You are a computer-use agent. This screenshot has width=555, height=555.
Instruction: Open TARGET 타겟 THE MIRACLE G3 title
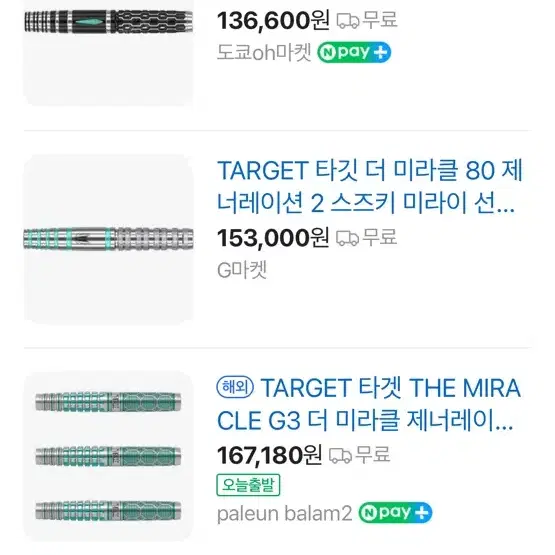[369, 404]
